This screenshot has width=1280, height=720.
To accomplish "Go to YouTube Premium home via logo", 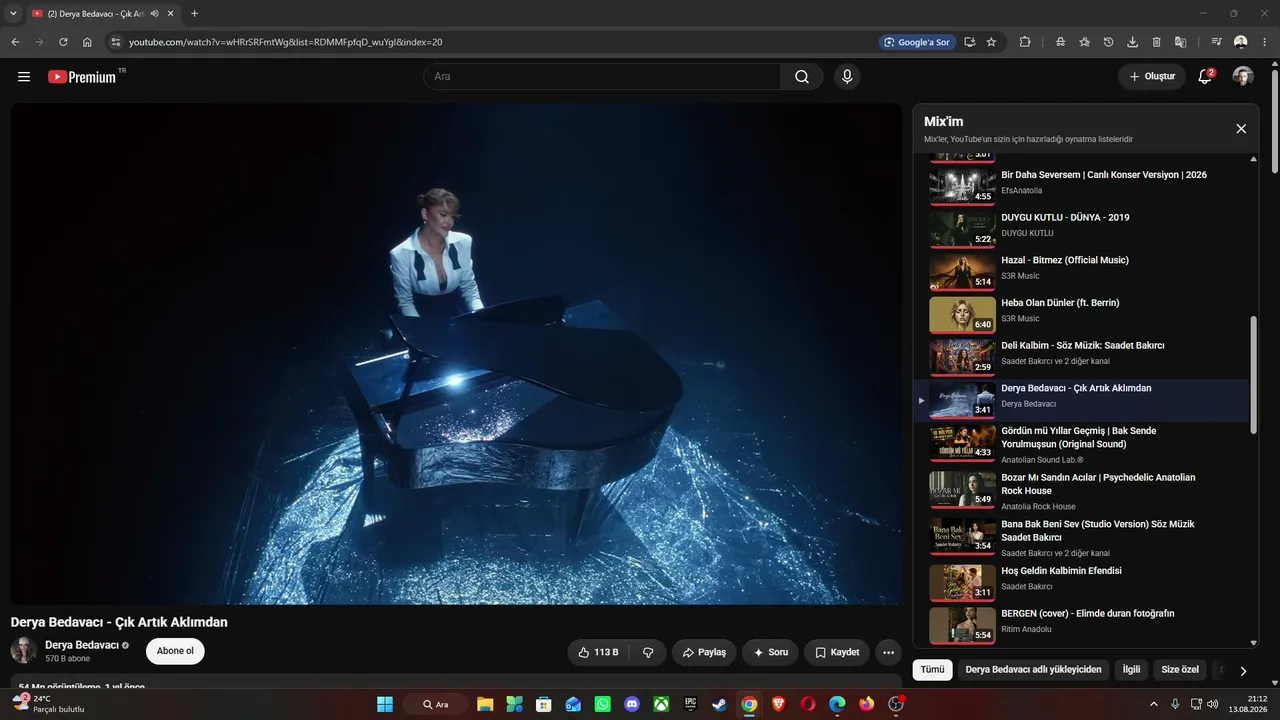I will [x=82, y=76].
